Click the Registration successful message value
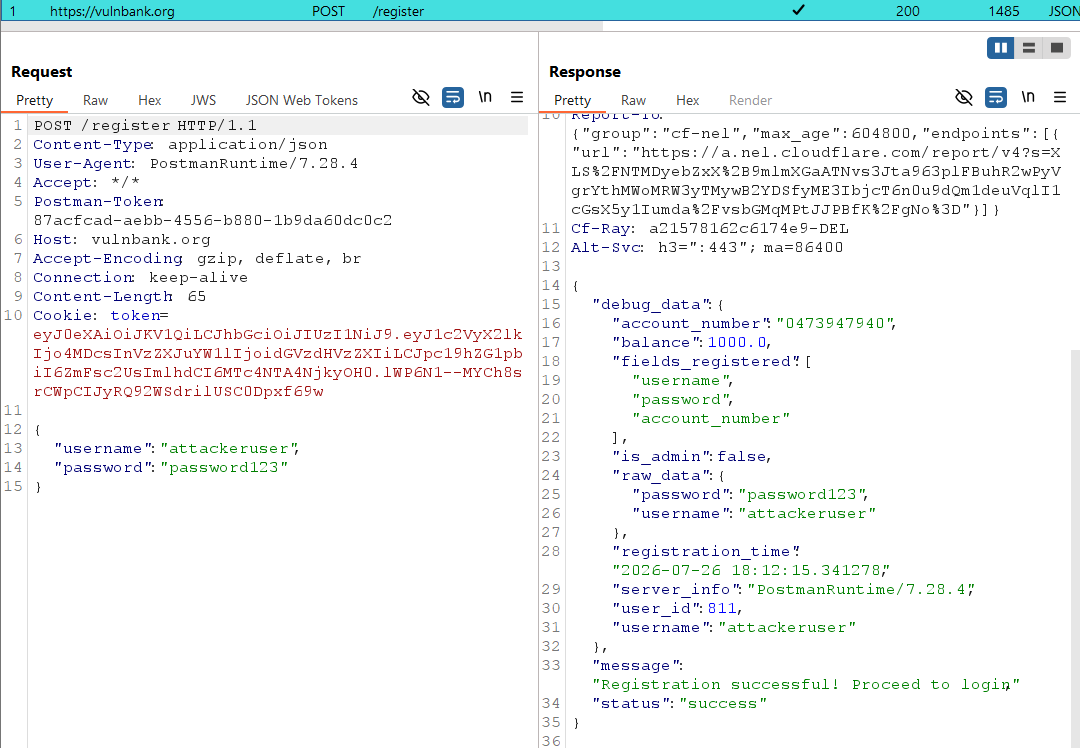 click(806, 685)
